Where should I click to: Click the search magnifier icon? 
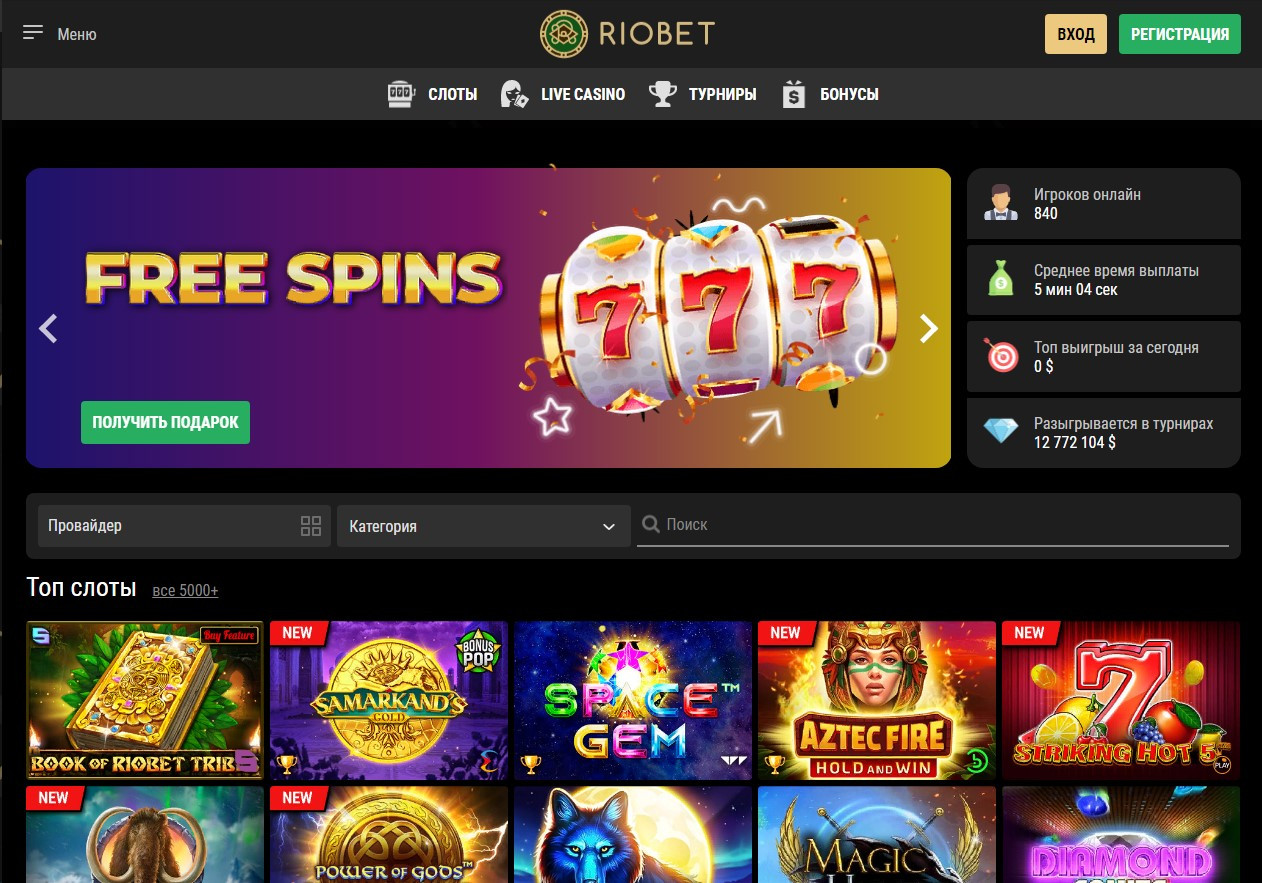[x=650, y=524]
